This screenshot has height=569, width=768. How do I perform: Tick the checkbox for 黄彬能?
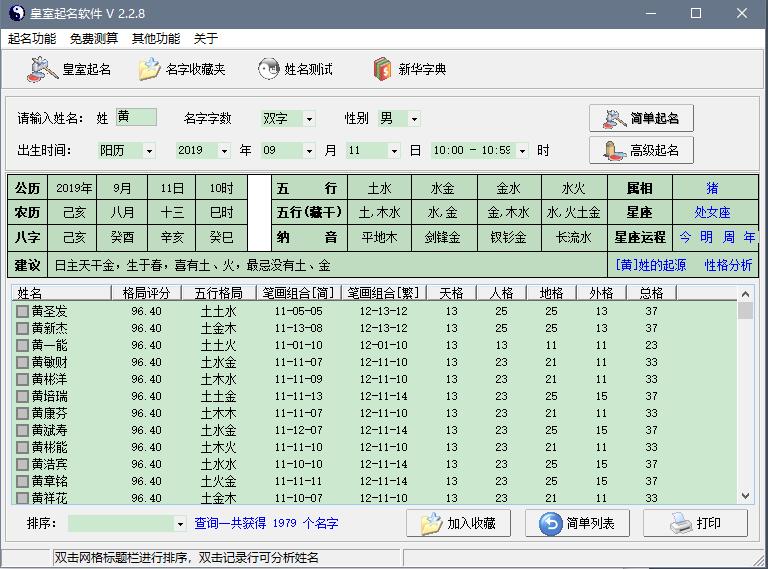[22, 448]
